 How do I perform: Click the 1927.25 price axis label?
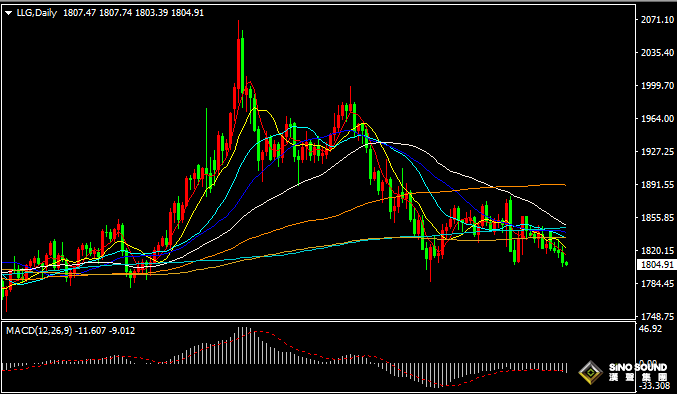657,151
